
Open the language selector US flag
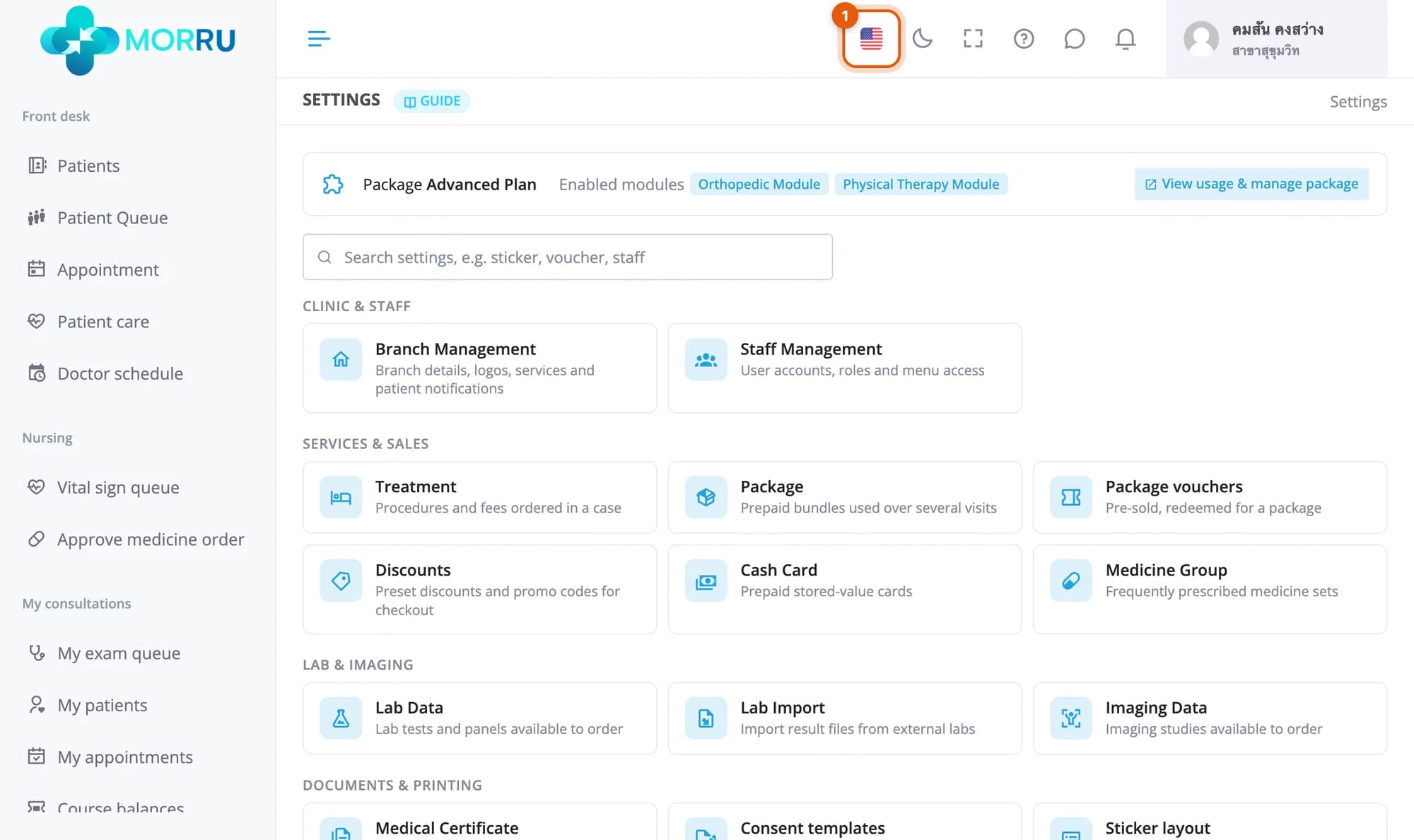(x=871, y=38)
